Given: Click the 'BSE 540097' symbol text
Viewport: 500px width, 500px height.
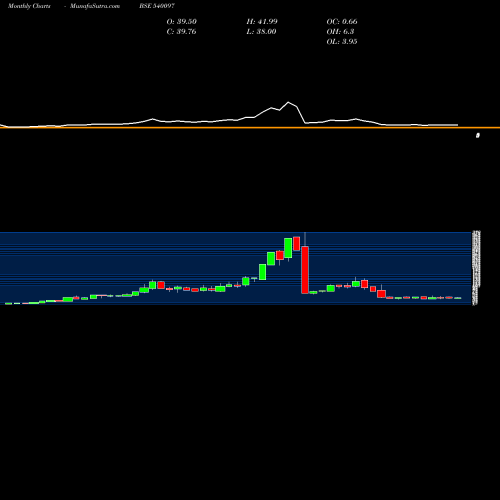Looking at the screenshot, I should 157,6.
